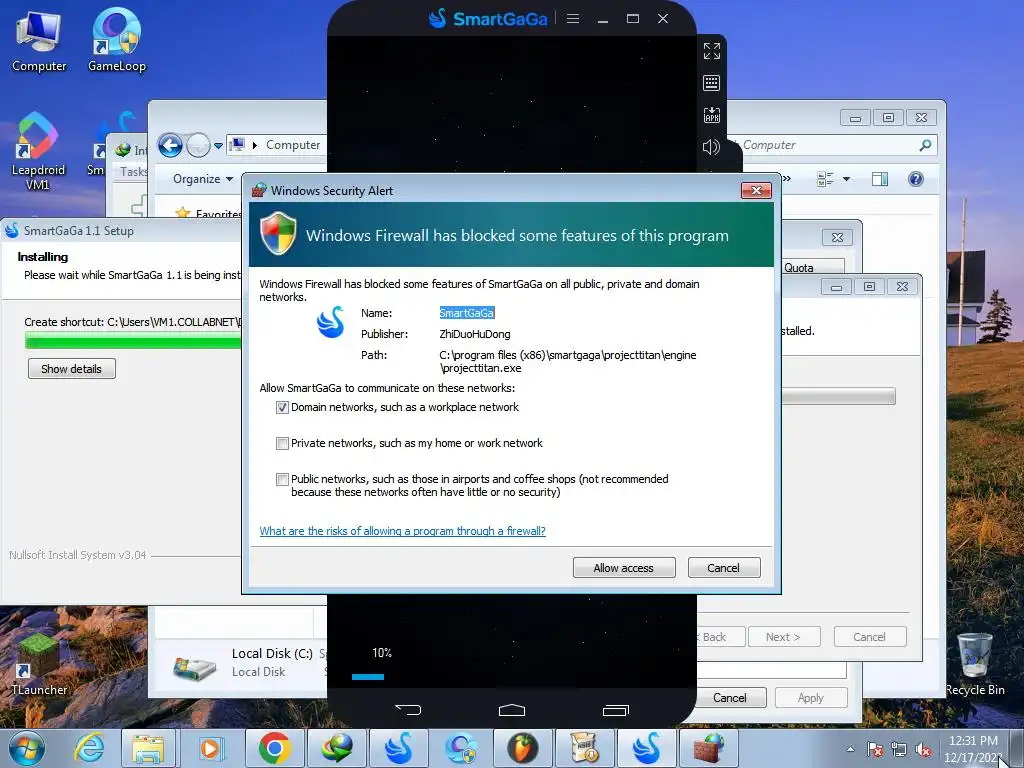This screenshot has width=1024, height=768.
Task: Click the taskbar clock showing 12:31 PM
Action: [973, 749]
